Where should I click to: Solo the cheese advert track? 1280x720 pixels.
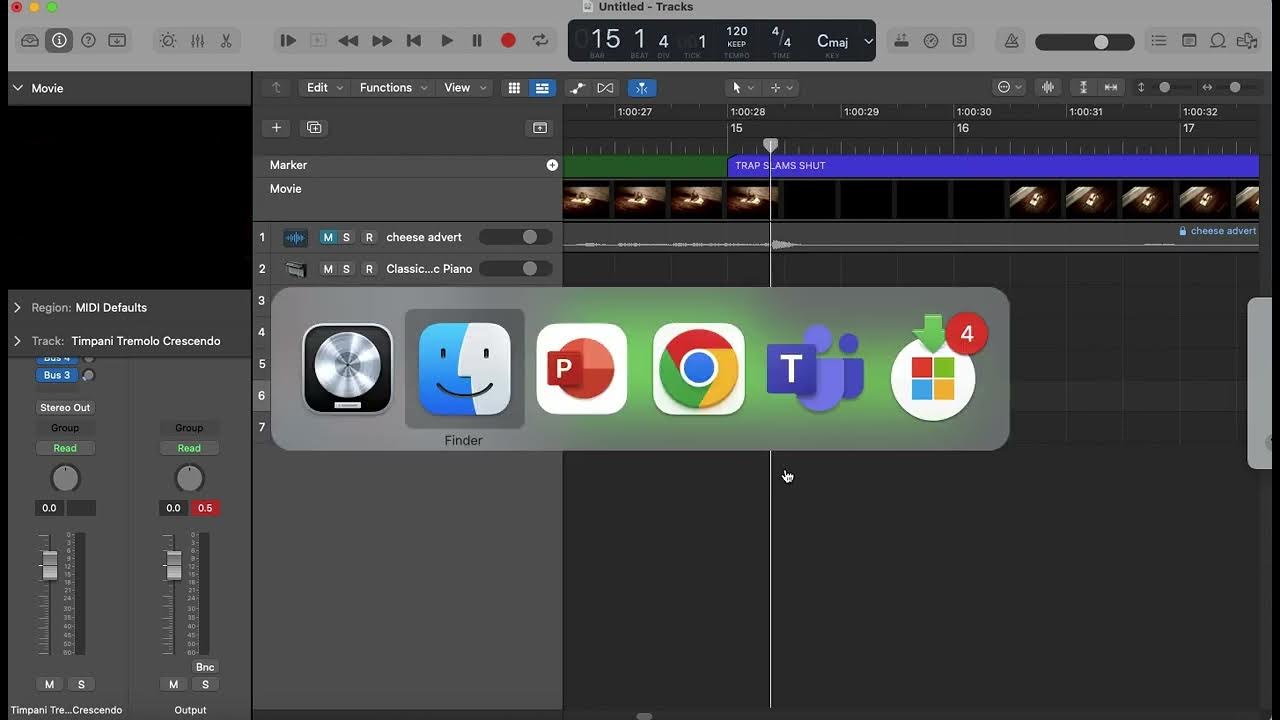coord(346,237)
